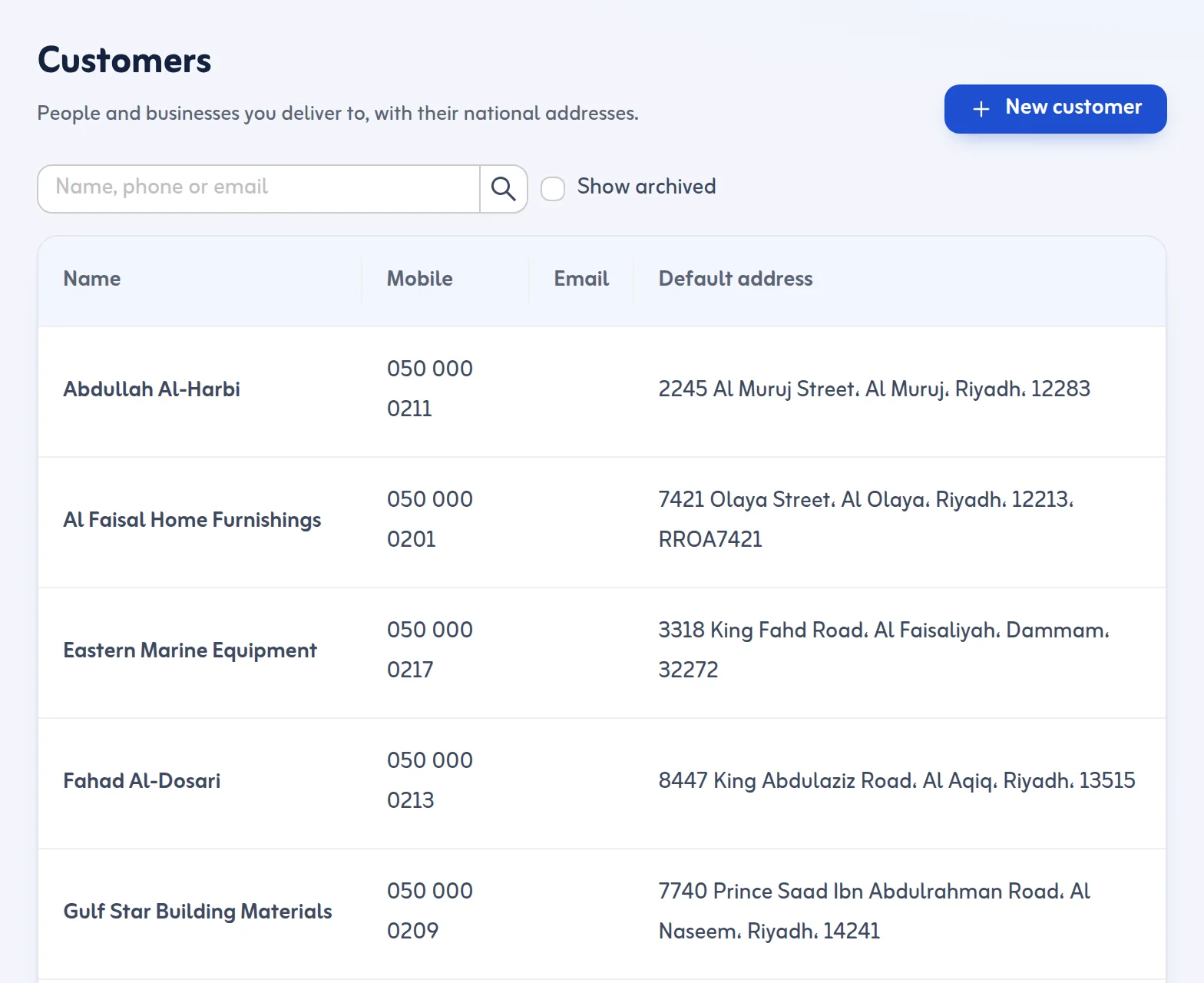
Task: Click mobile number 050 000 0211
Action: (x=430, y=389)
